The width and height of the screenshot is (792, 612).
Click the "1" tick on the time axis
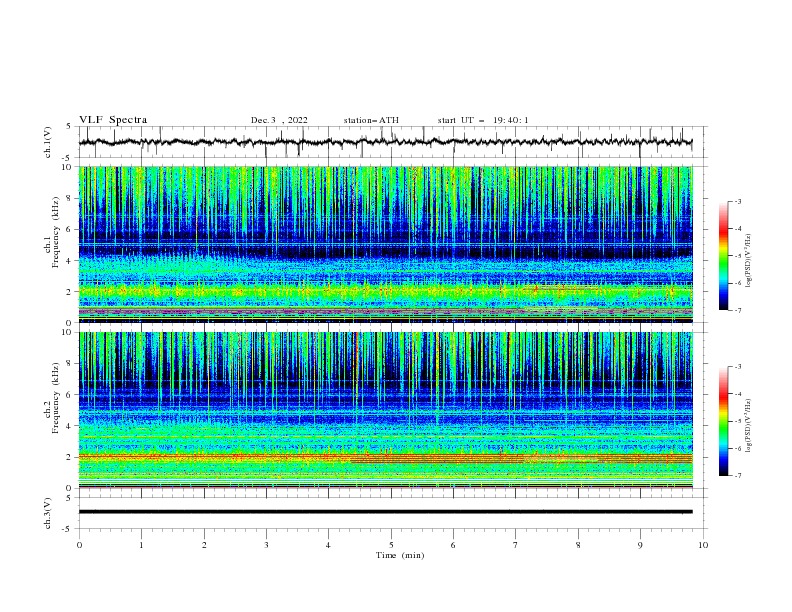coord(141,545)
